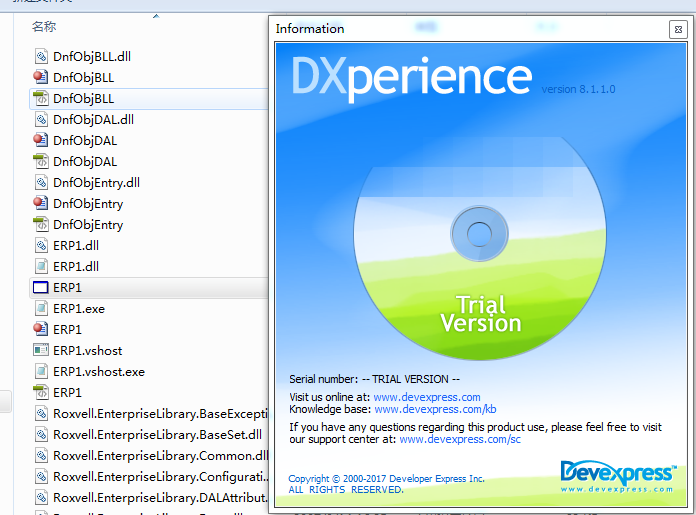Select the file name DnfObjBLL.dll
The width and height of the screenshot is (696, 515).
92,56
